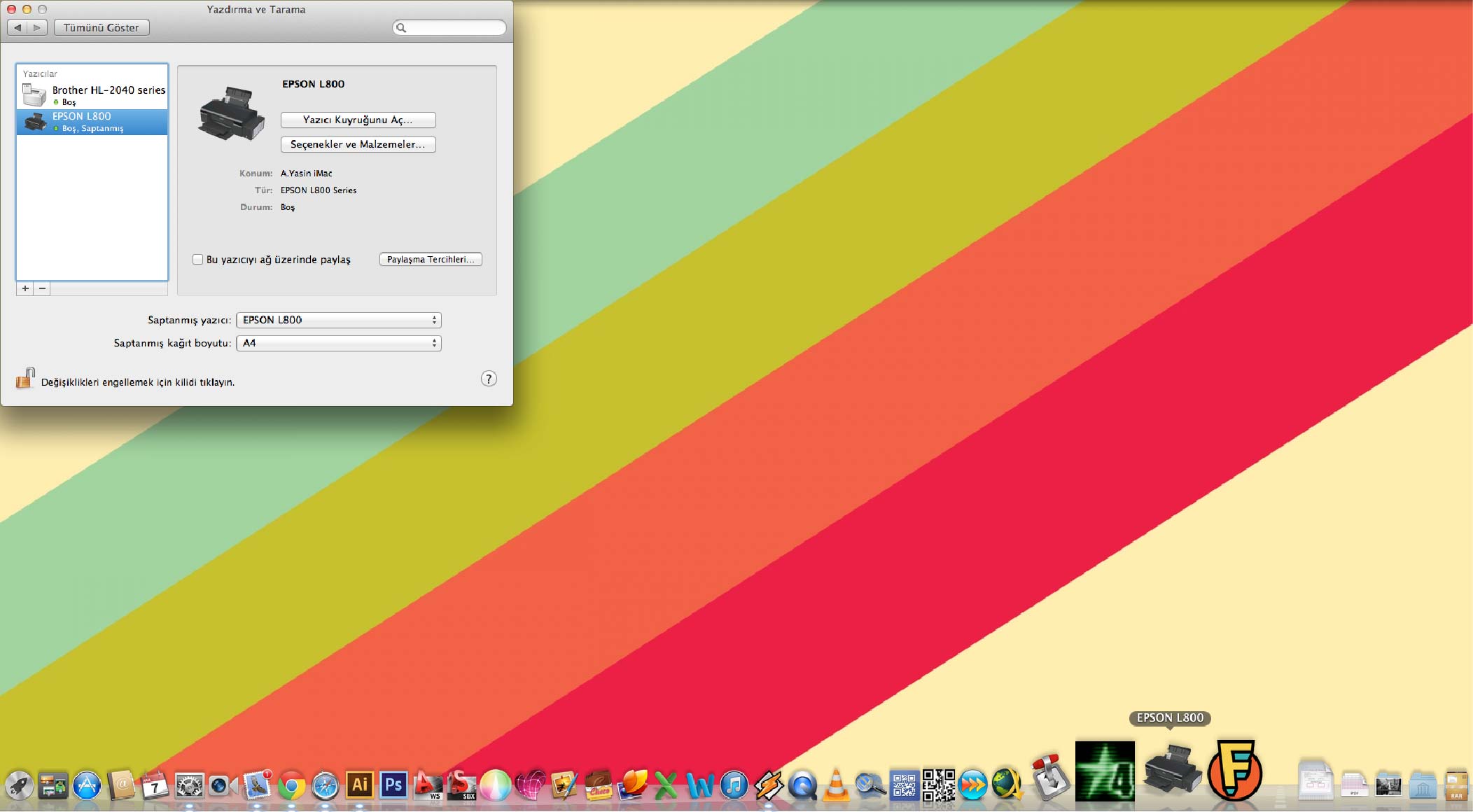Click the lock to prevent changes
The width and height of the screenshot is (1473, 812).
25,378
